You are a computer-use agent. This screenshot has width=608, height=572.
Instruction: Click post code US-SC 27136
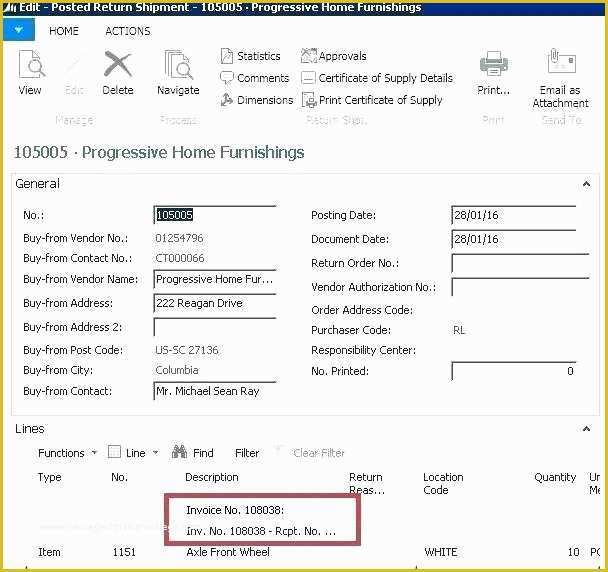[x=187, y=350]
